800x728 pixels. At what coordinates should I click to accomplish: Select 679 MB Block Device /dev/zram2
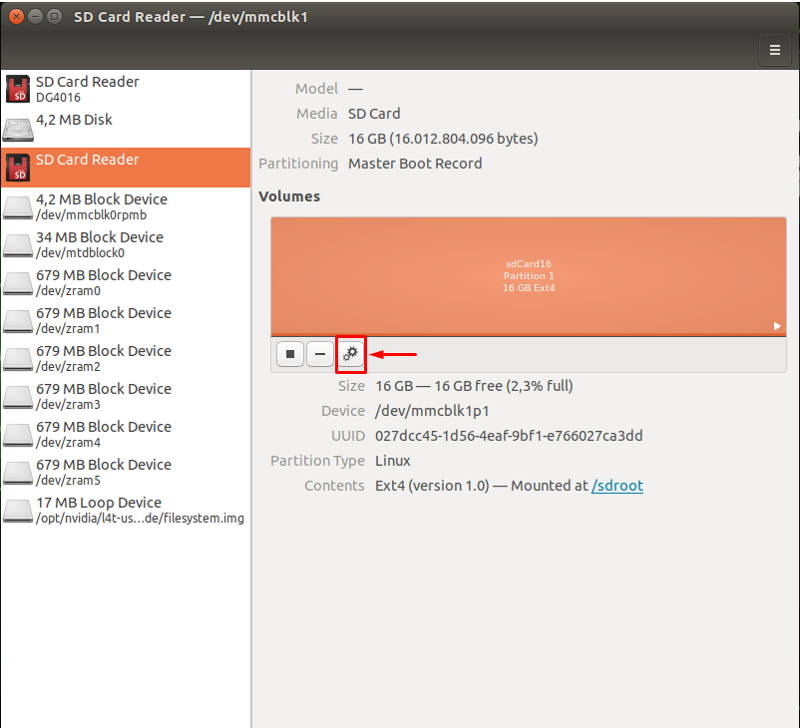pos(126,358)
